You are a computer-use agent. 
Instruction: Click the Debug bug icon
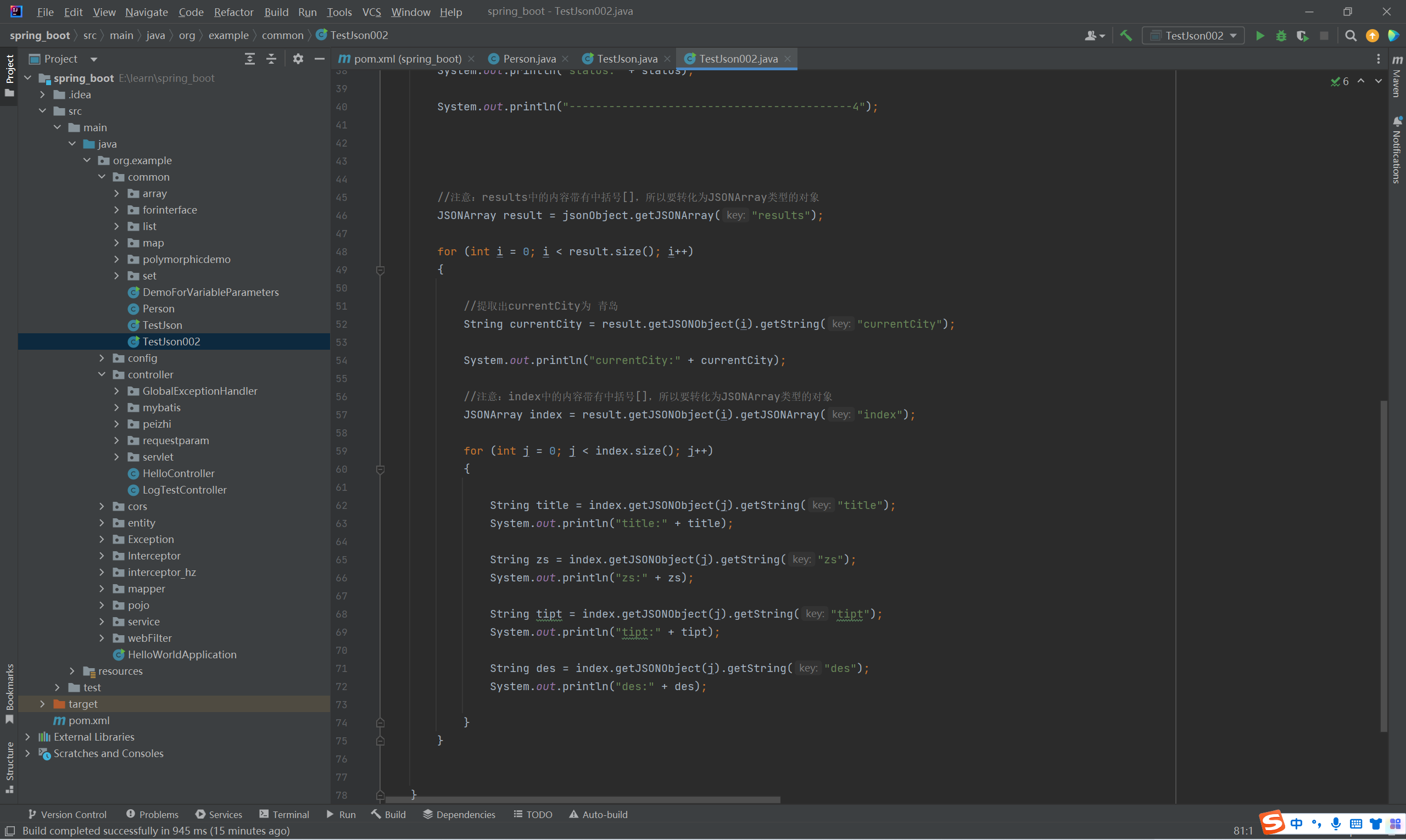pyautogui.click(x=1281, y=36)
